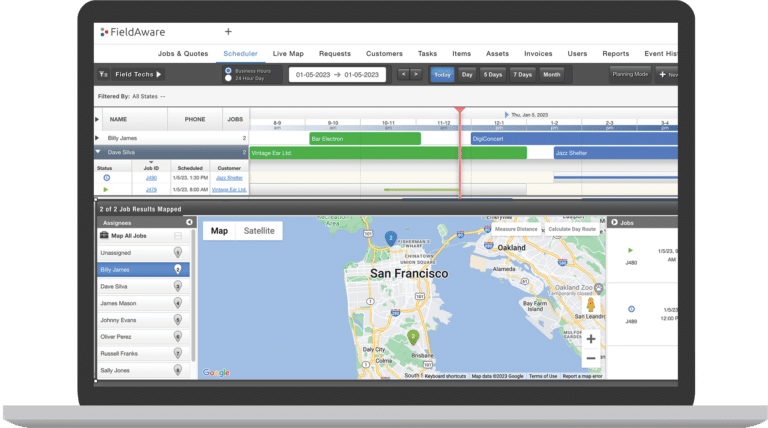Click the date range input field
This screenshot has width=768, height=428.
336,74
